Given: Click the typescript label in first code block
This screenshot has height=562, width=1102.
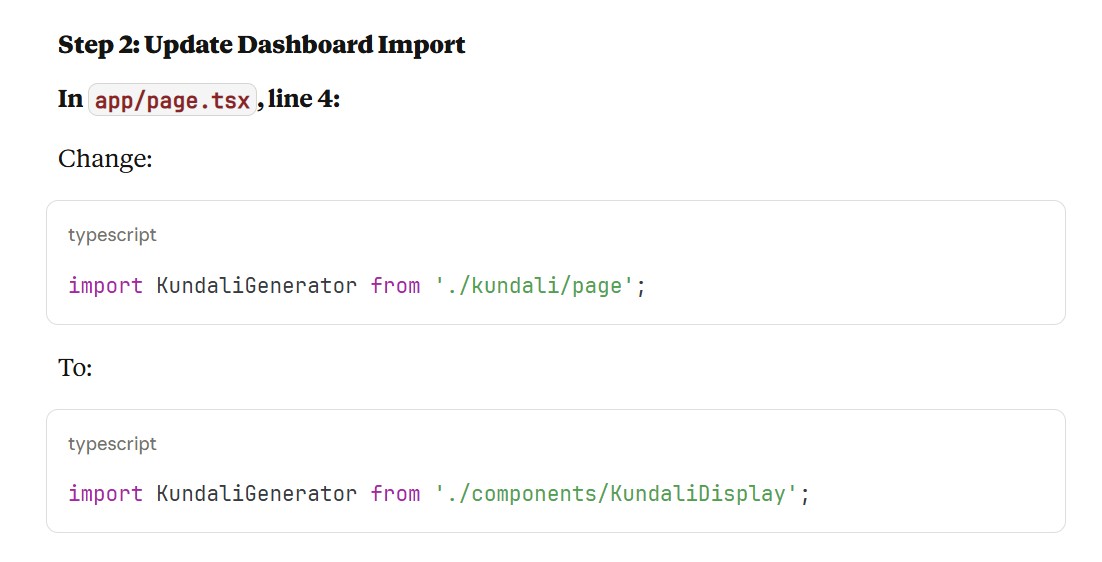Looking at the screenshot, I should tap(112, 235).
